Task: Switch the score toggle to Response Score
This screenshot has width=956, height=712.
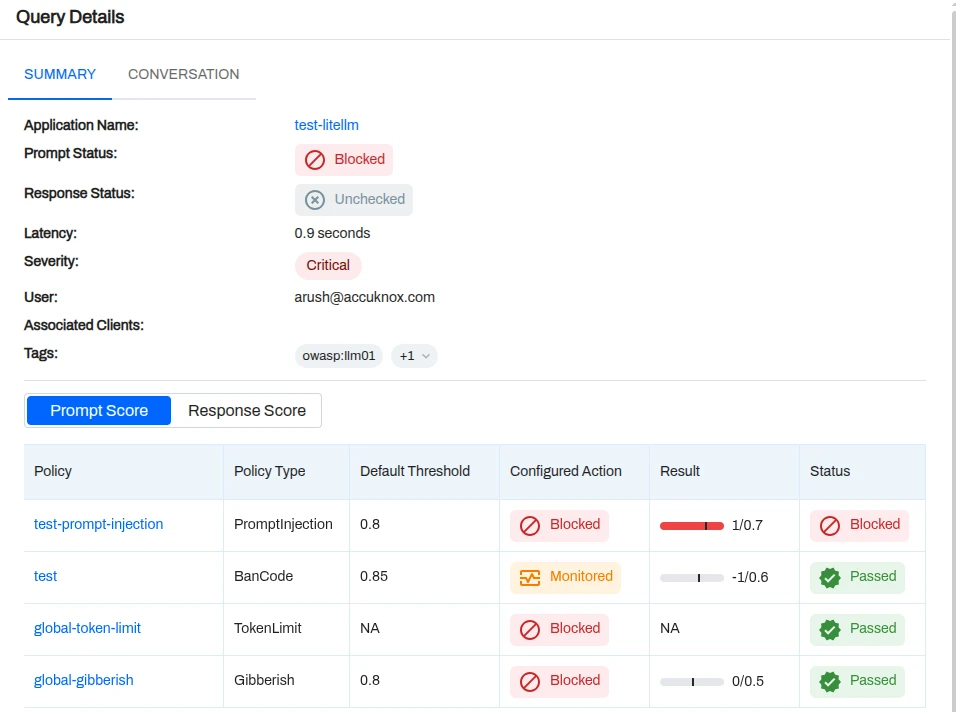Action: point(246,410)
